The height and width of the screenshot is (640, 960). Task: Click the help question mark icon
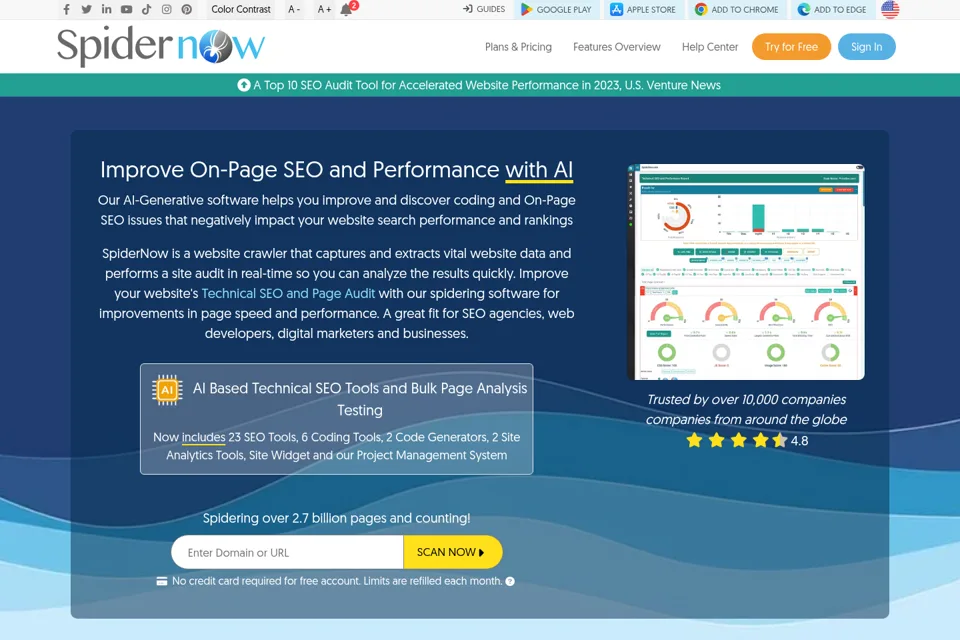pyautogui.click(x=510, y=581)
